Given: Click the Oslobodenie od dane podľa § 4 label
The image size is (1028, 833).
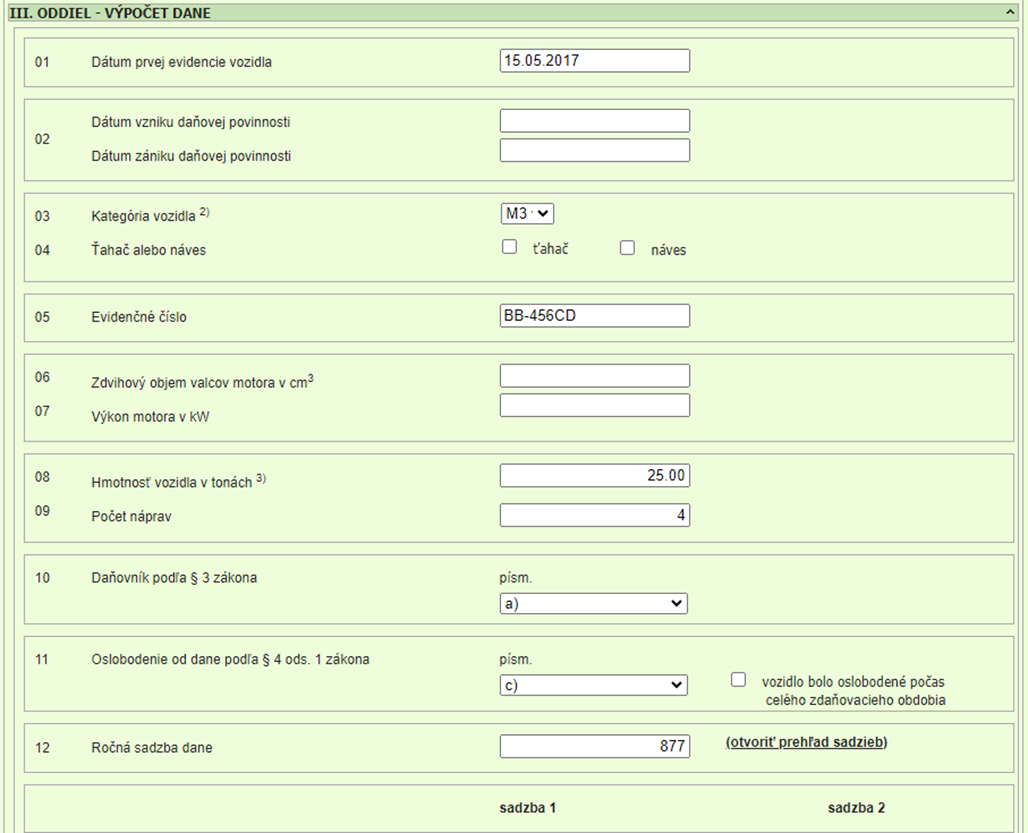Looking at the screenshot, I should 230,659.
